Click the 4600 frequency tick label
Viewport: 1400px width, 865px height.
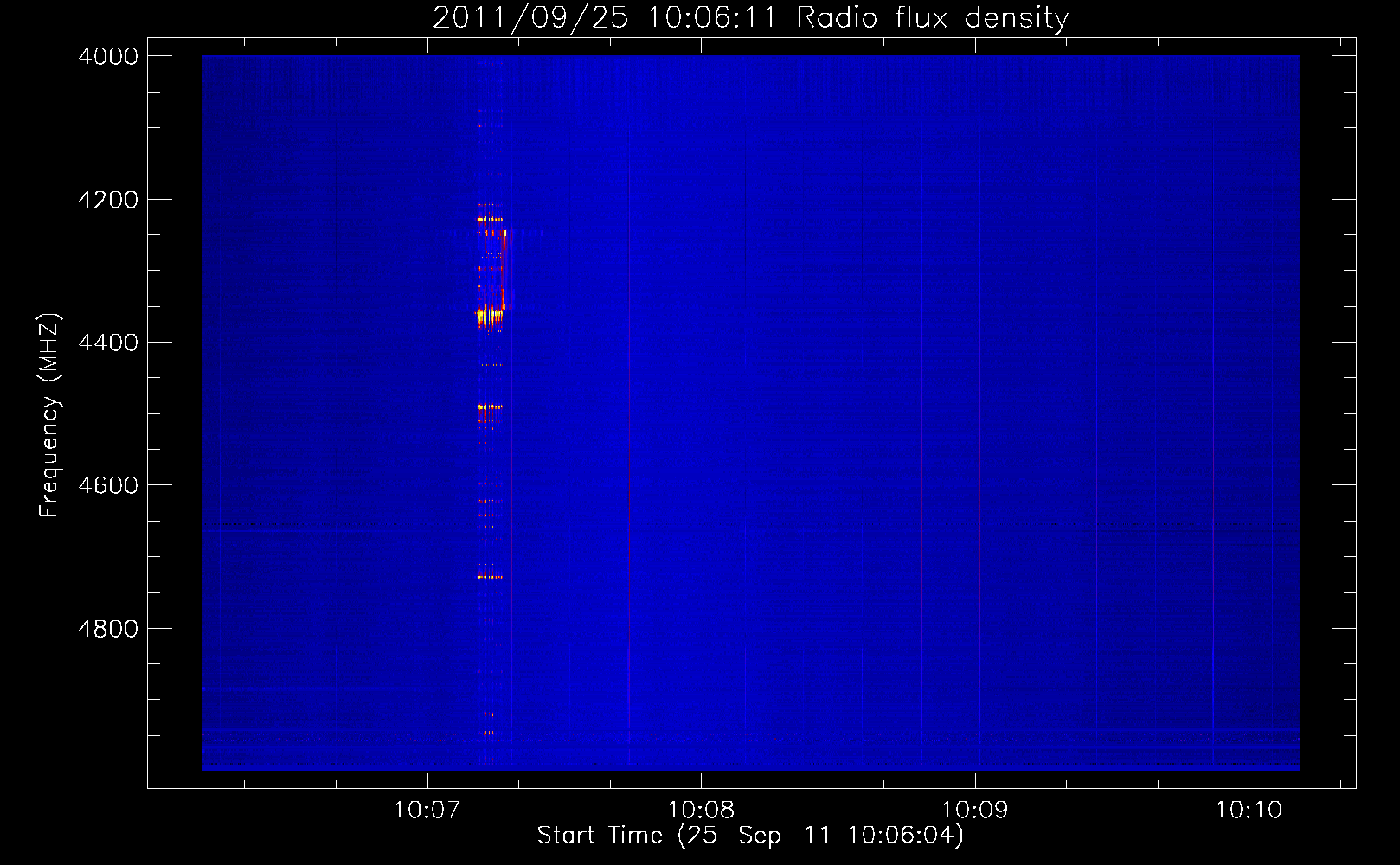click(x=108, y=485)
